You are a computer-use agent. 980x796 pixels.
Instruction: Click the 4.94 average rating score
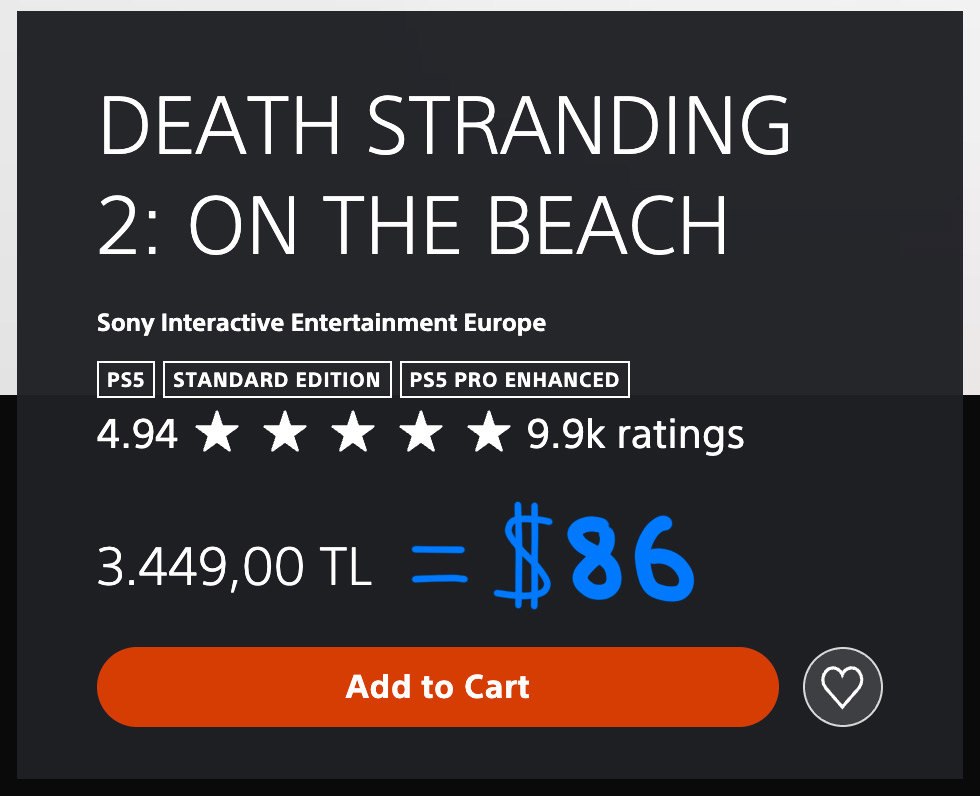(138, 434)
